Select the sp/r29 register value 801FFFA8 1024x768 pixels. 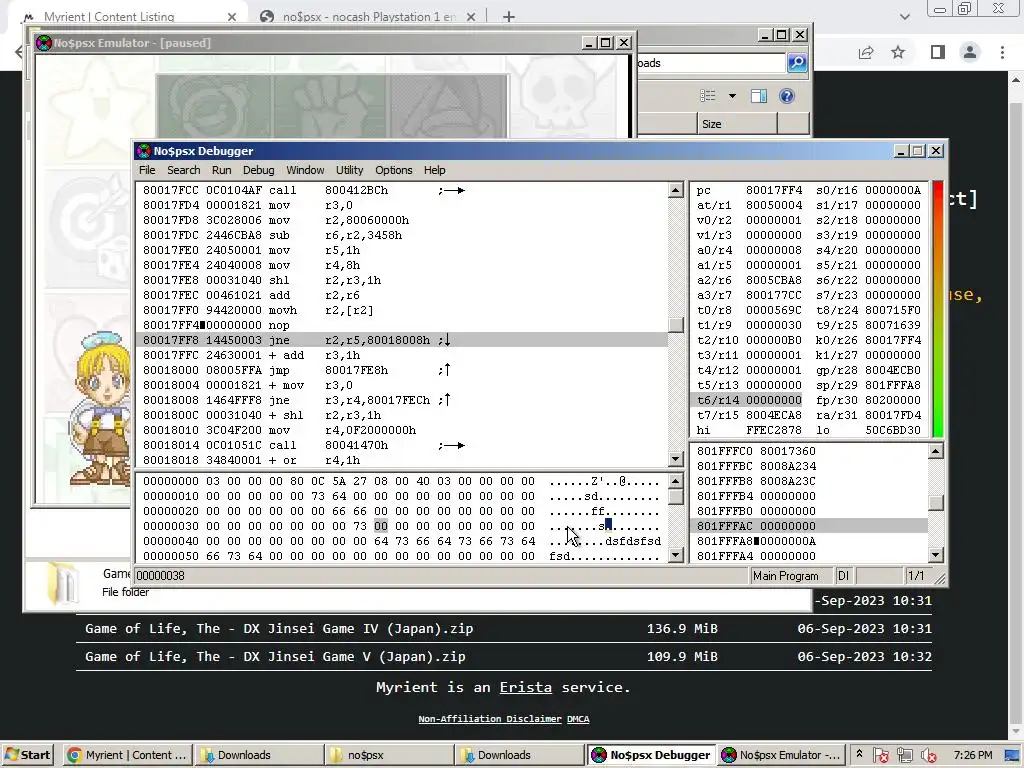pos(893,385)
